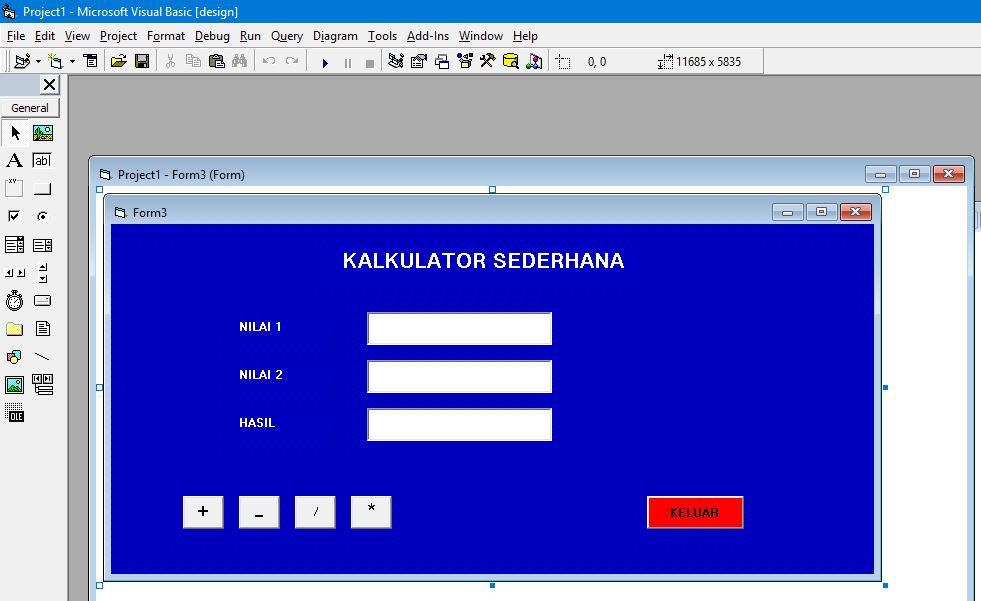This screenshot has height=601, width=981.
Task: Select the Label control from the toolbox
Action: point(14,160)
